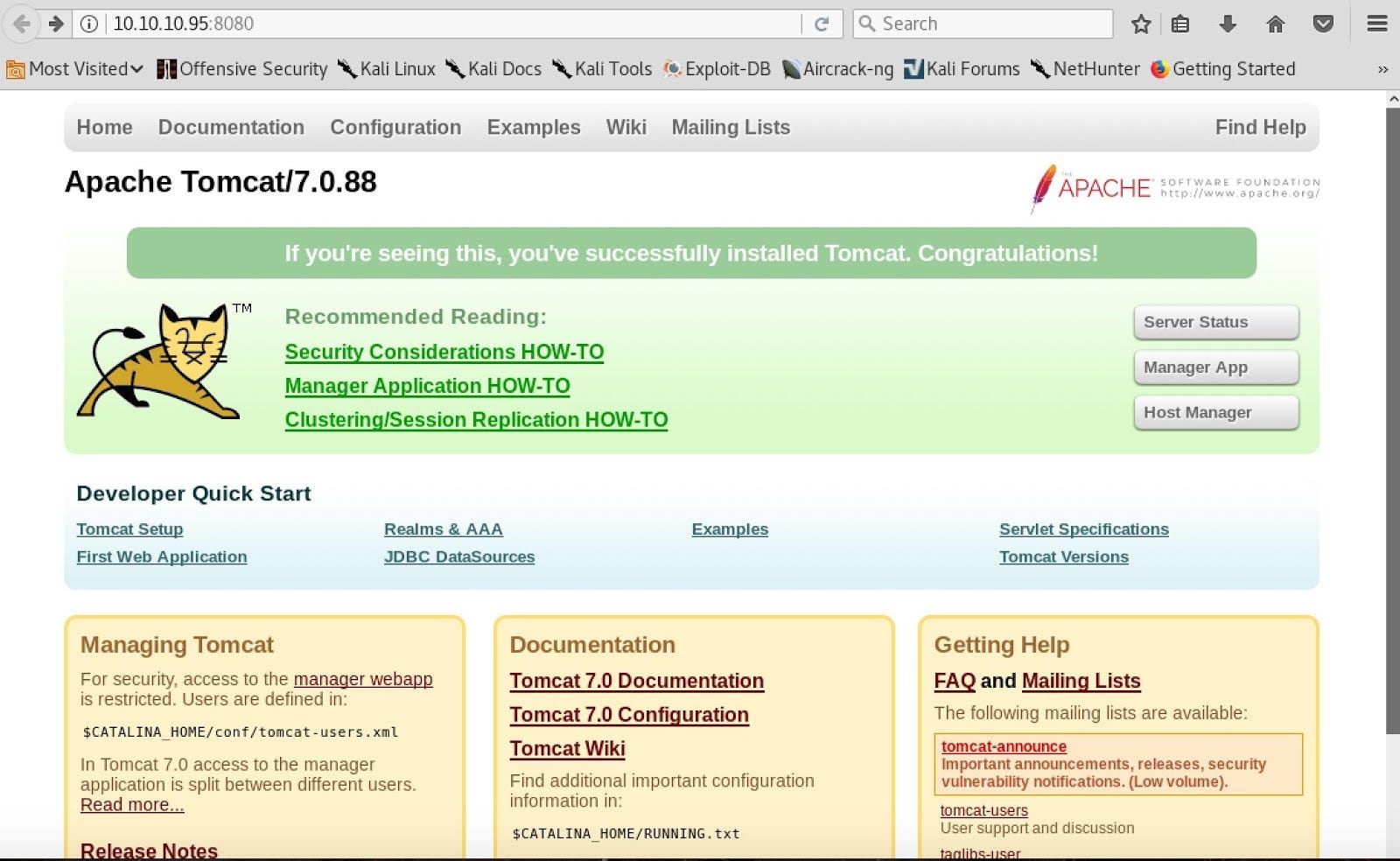Open the tomcat-users mailing list link
This screenshot has width=1400, height=861.
tap(984, 811)
